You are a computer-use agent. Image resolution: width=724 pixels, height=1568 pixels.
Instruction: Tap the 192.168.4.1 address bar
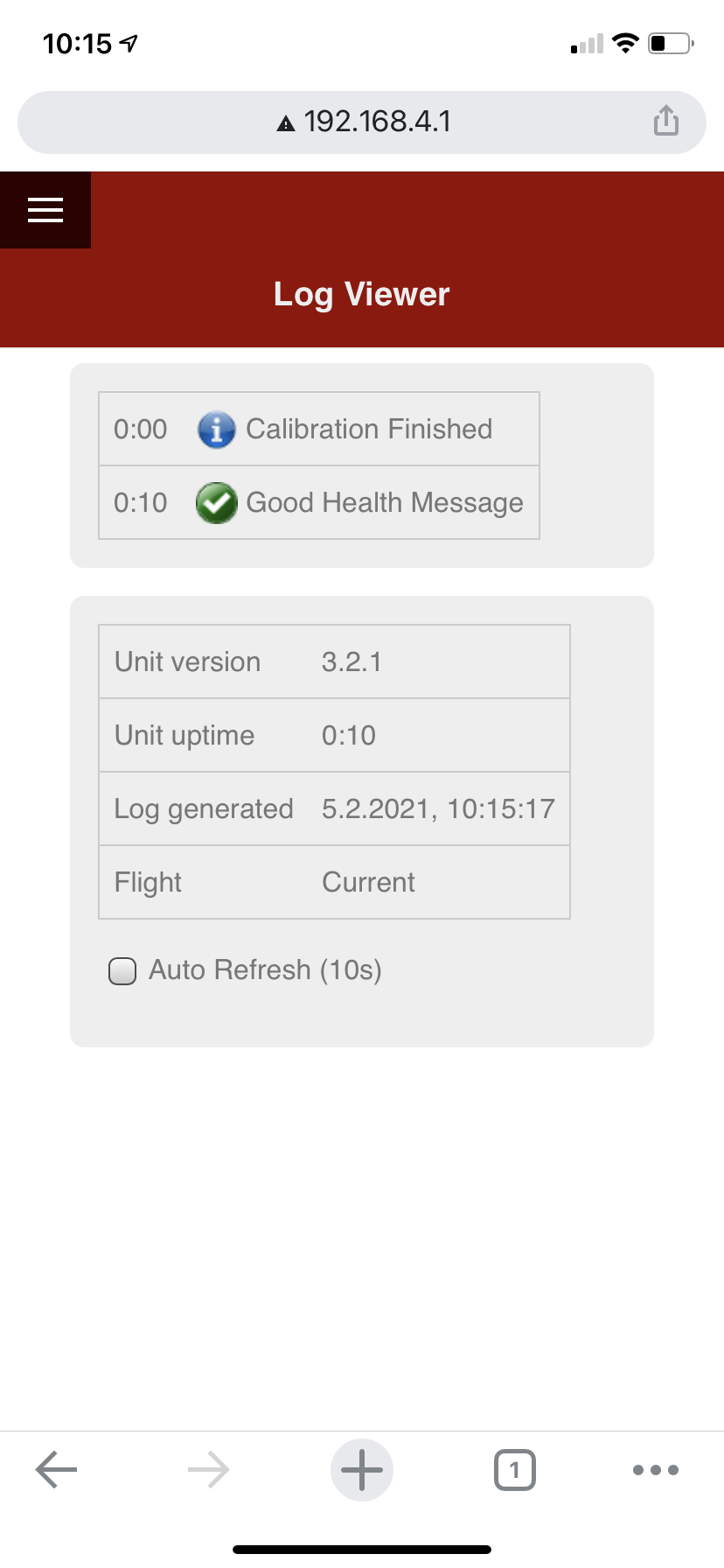coord(377,122)
